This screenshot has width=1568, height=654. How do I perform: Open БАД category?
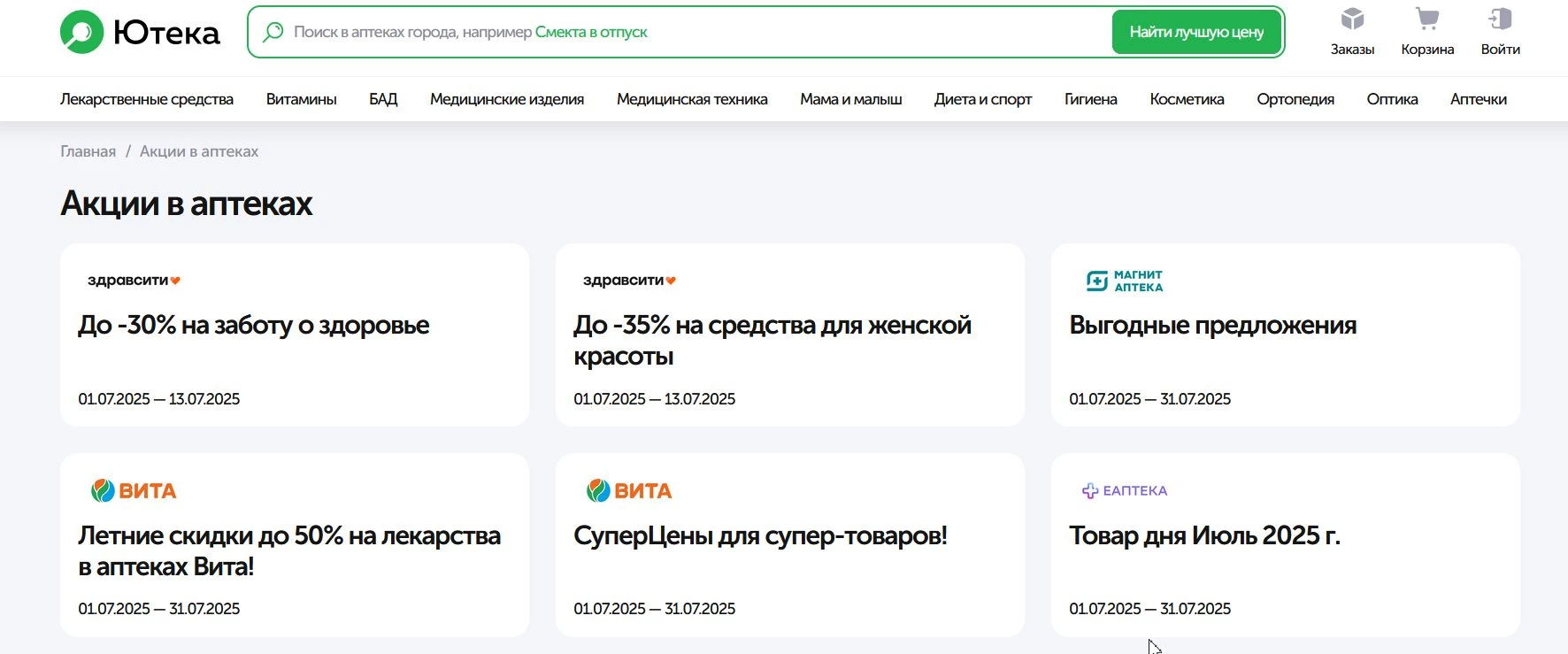tap(383, 99)
